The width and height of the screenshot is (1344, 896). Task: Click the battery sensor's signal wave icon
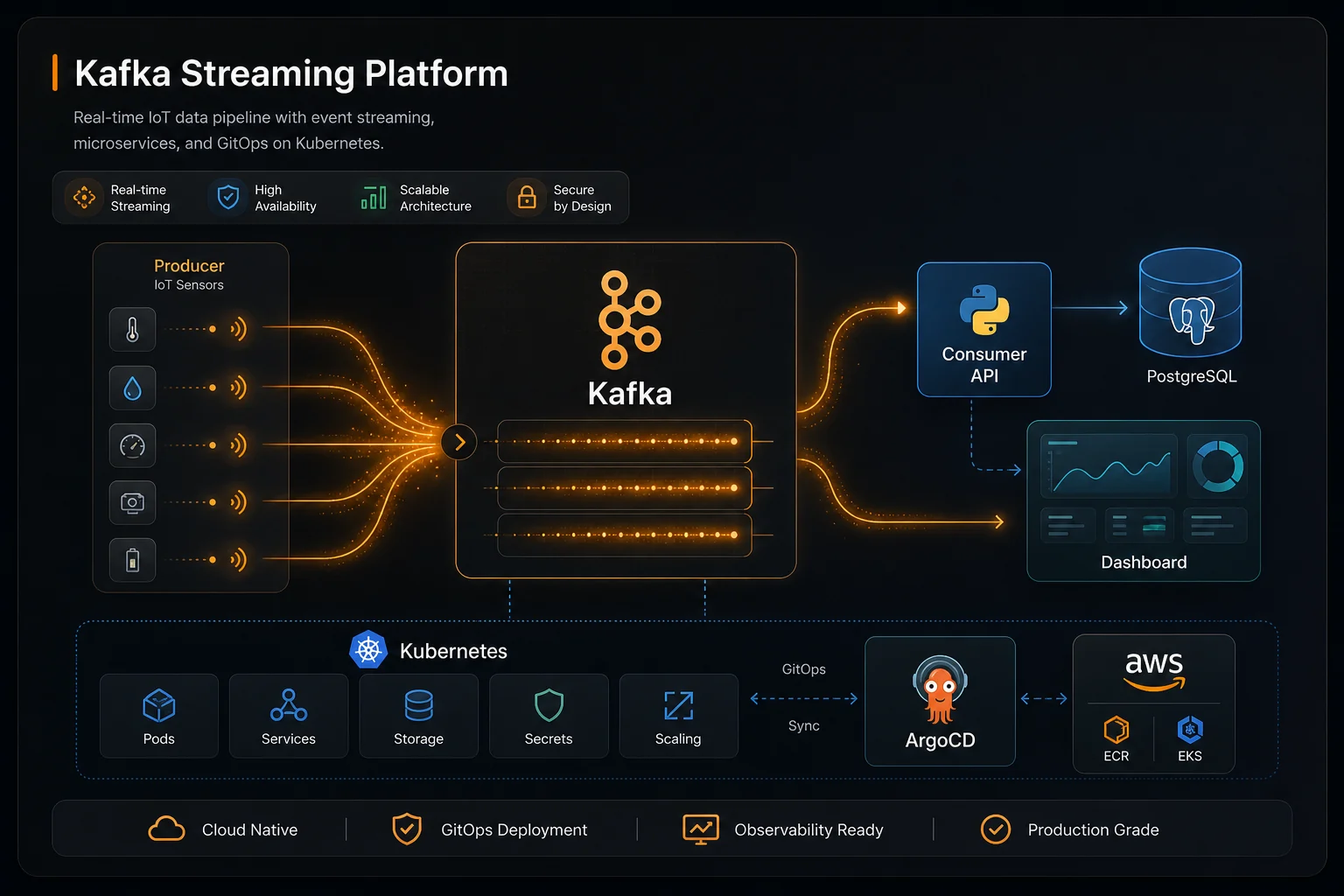239,560
